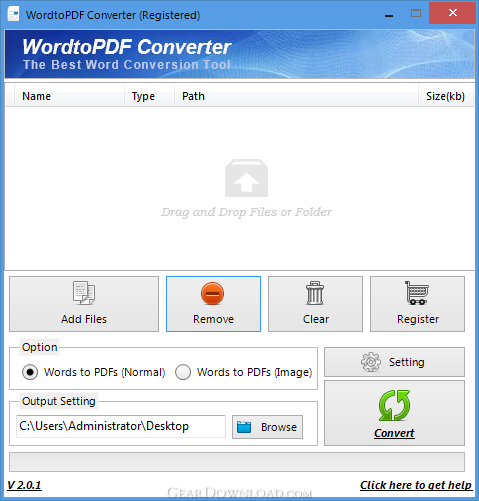Click the app icon in title bar

pos(13,15)
